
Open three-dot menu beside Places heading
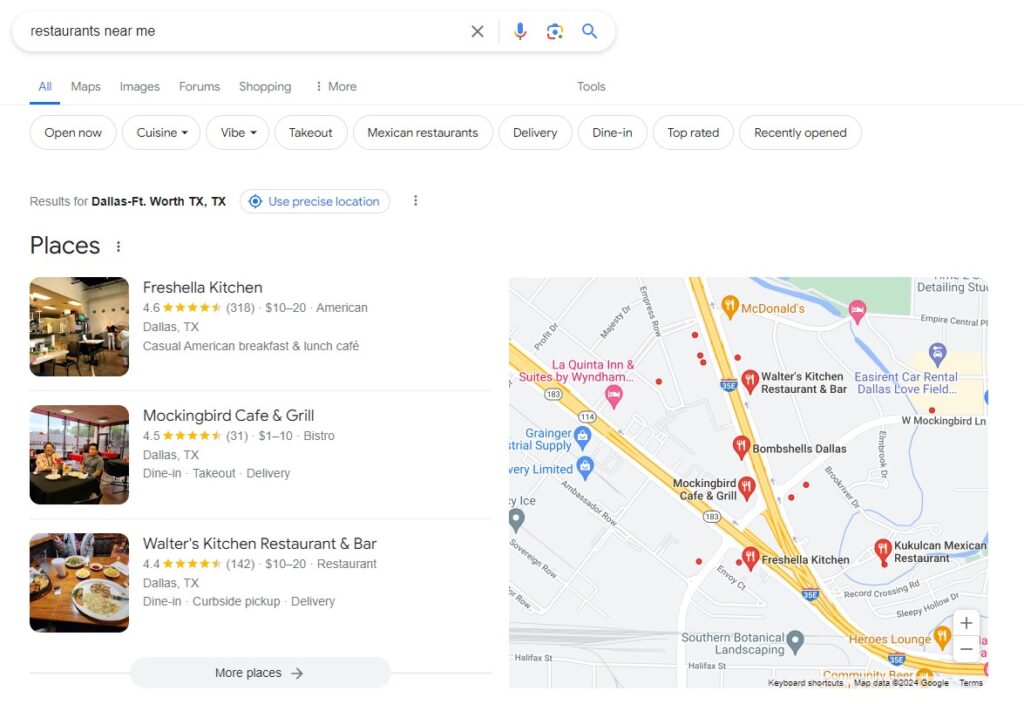pos(118,246)
